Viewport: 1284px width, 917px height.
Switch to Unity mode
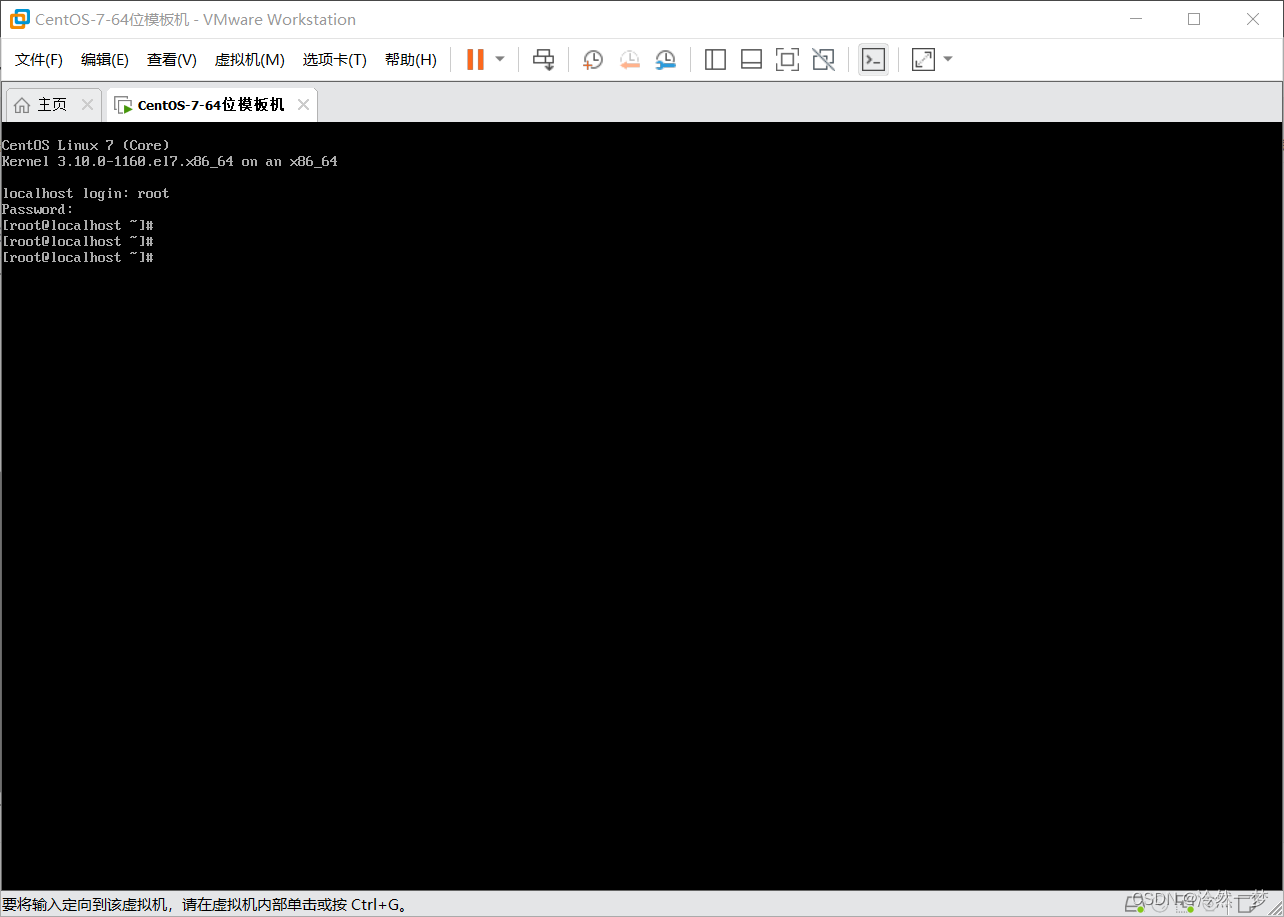[x=823, y=60]
